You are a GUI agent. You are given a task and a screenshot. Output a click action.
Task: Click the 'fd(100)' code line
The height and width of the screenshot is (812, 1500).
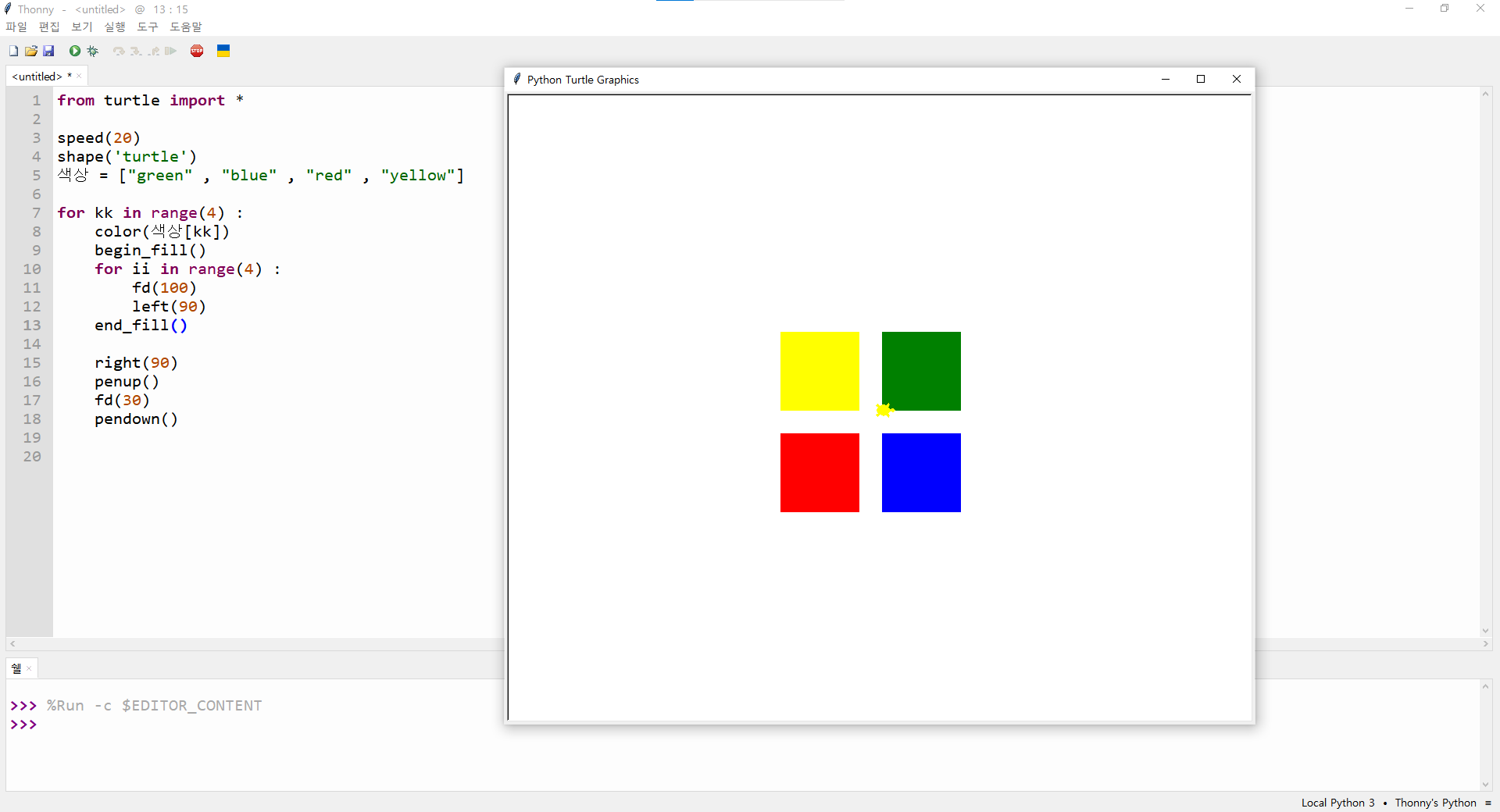(x=164, y=287)
